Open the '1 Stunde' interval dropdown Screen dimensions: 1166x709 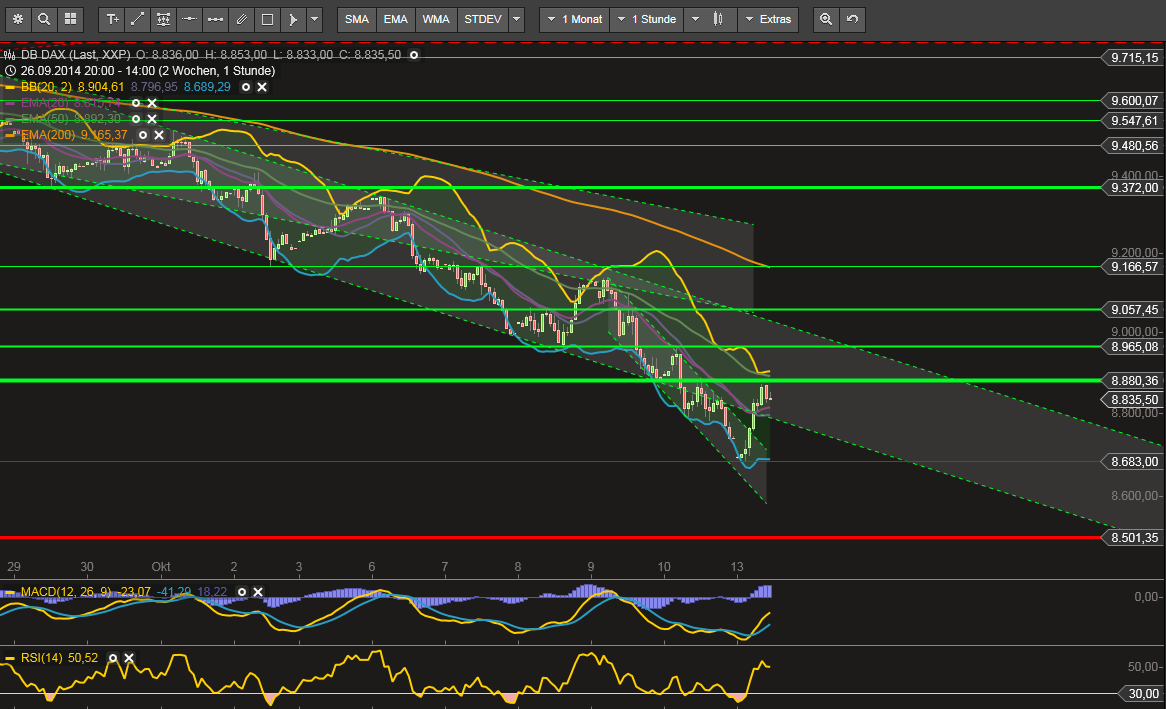(646, 19)
